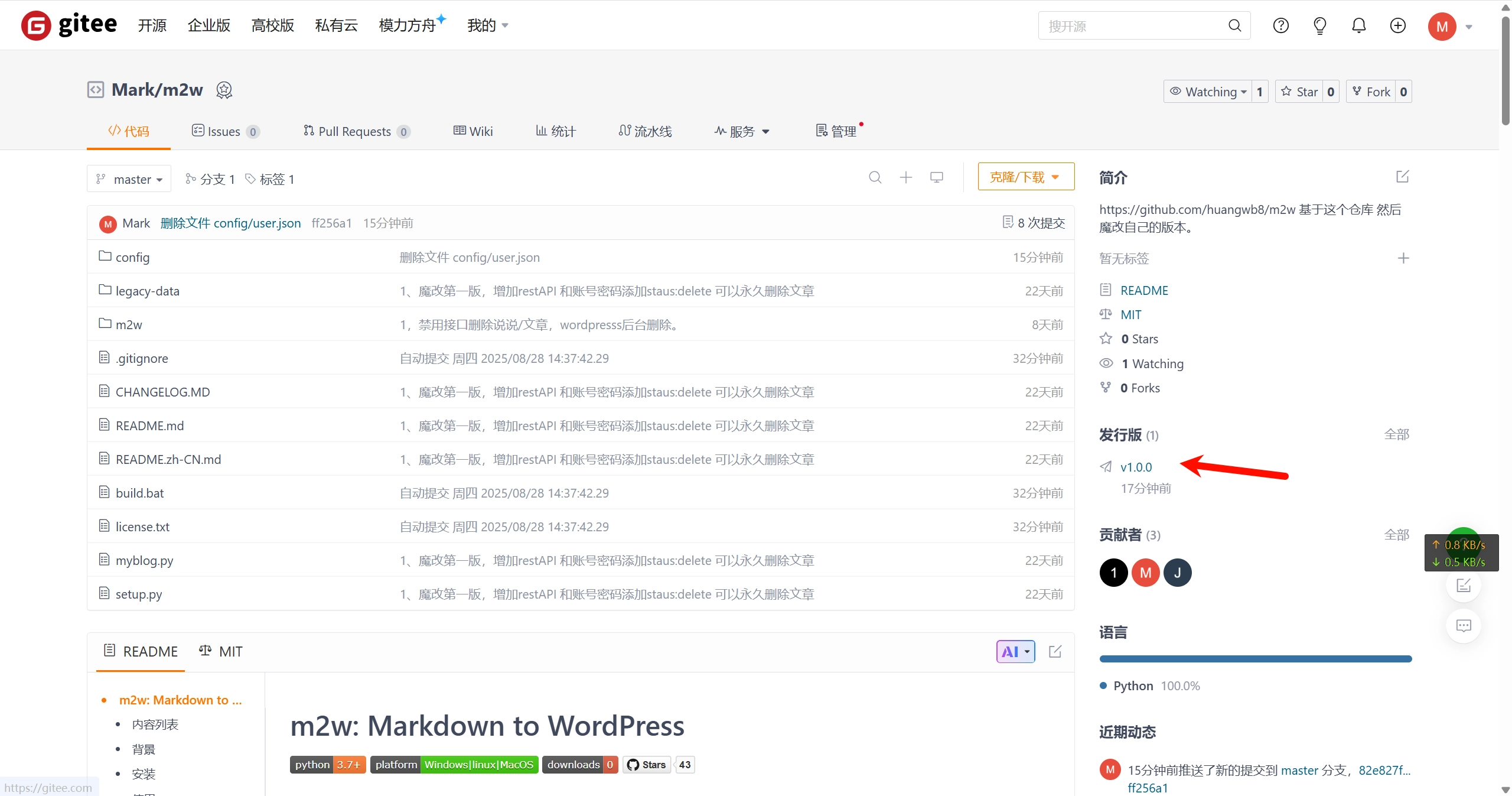Screen dimensions: 1512x796
Task: Expand the 服务 dropdown tab
Action: pyautogui.click(x=742, y=131)
